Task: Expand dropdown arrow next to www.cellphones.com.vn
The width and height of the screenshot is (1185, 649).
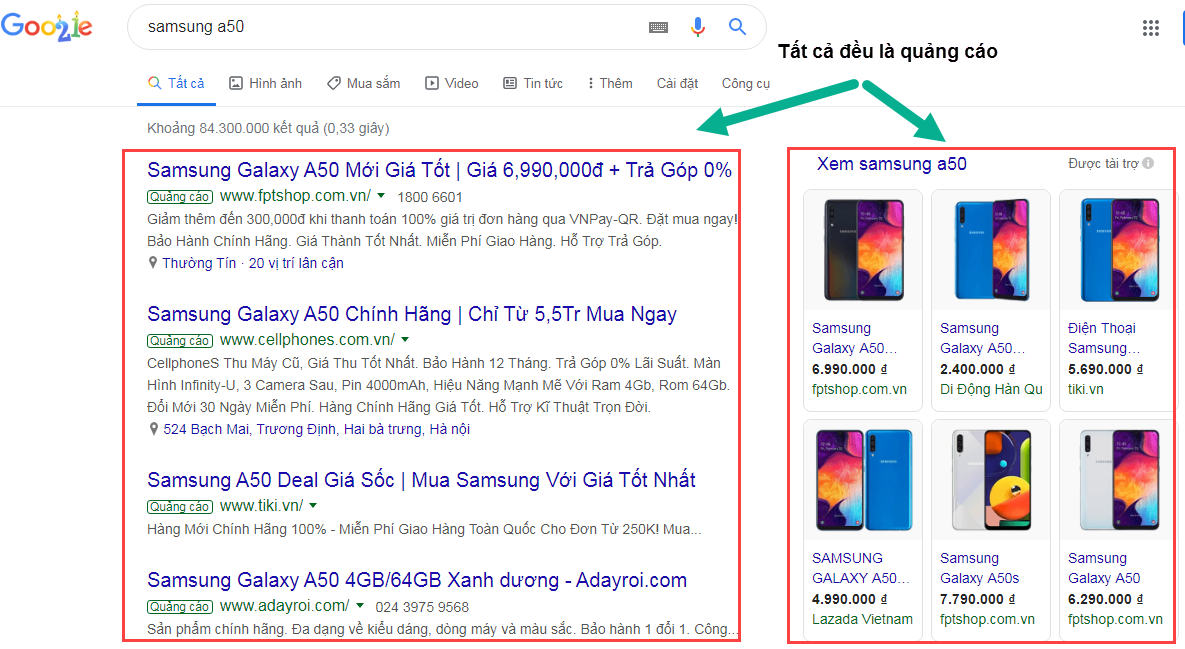Action: click(x=405, y=339)
